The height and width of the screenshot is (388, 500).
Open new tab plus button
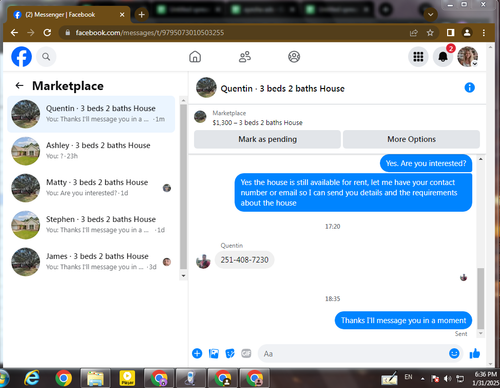point(141,15)
